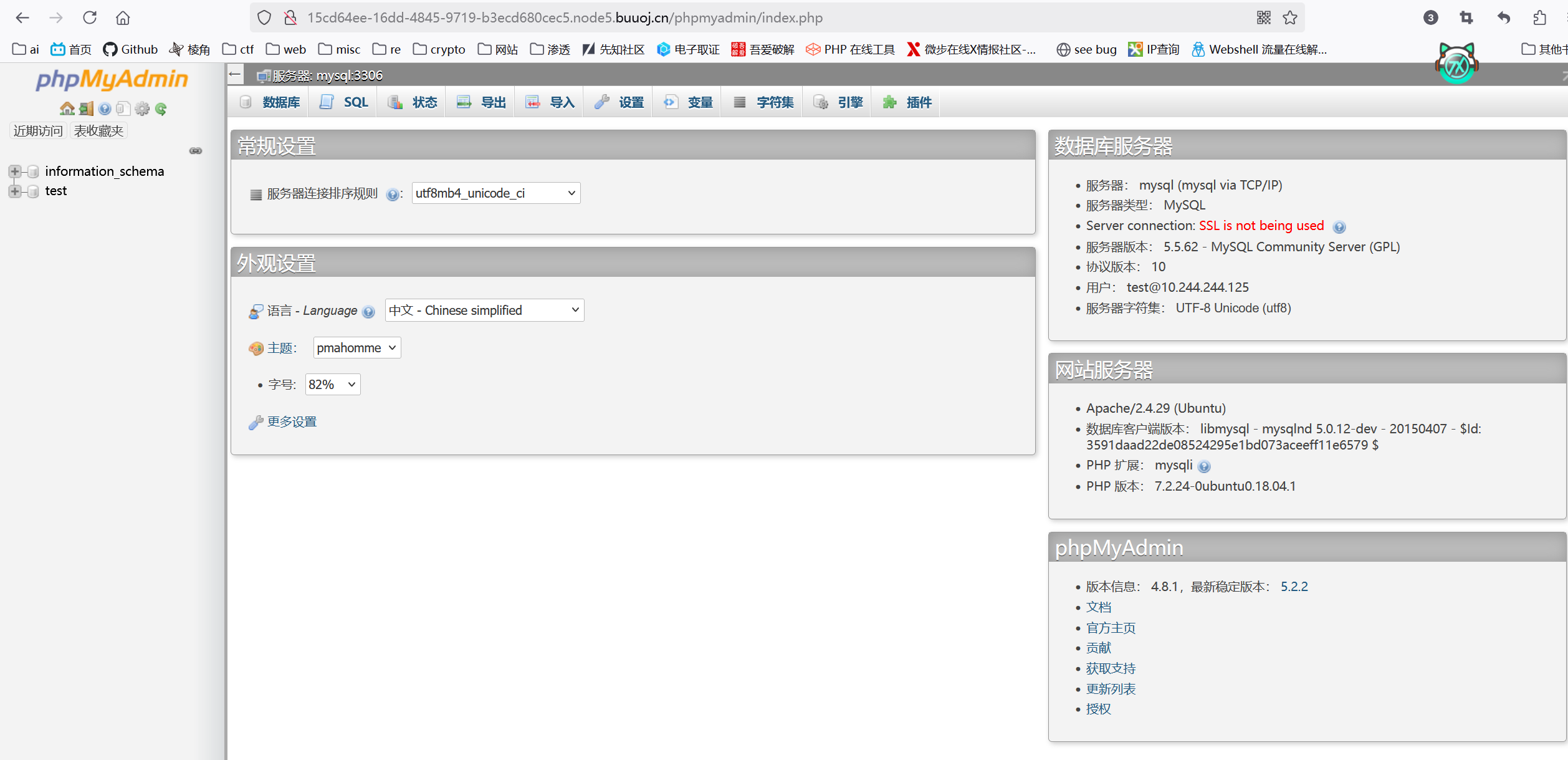The width and height of the screenshot is (1568, 760).
Task: Click the 贡献 contribute link
Action: pyautogui.click(x=1099, y=648)
